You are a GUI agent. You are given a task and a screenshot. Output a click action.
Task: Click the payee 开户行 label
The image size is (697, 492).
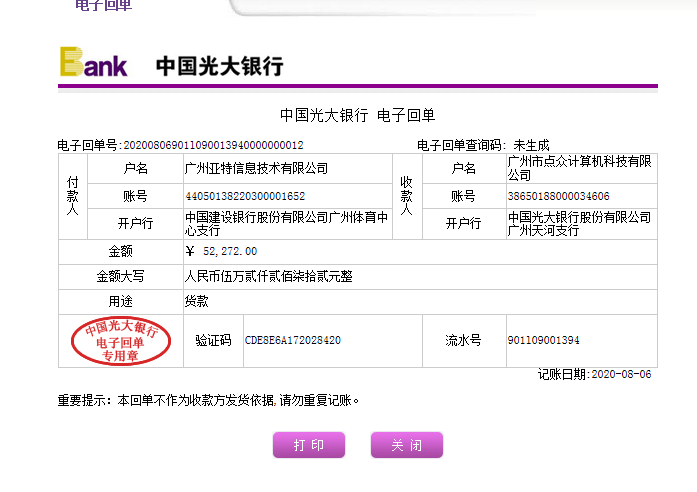(x=464, y=224)
